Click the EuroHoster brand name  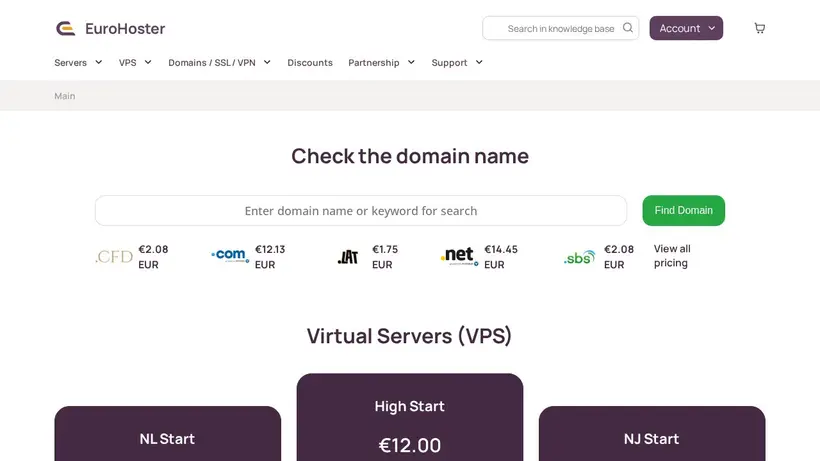point(125,28)
